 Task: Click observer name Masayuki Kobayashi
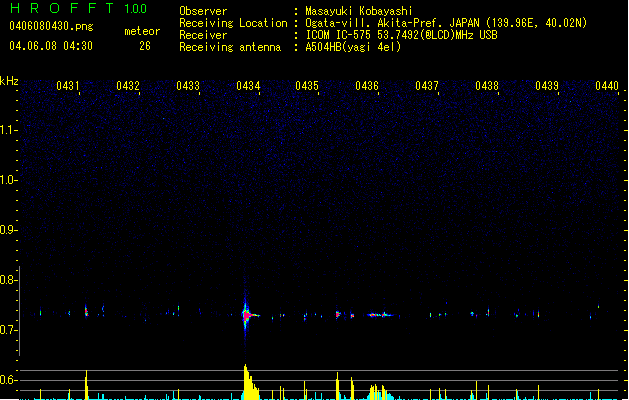[358, 11]
